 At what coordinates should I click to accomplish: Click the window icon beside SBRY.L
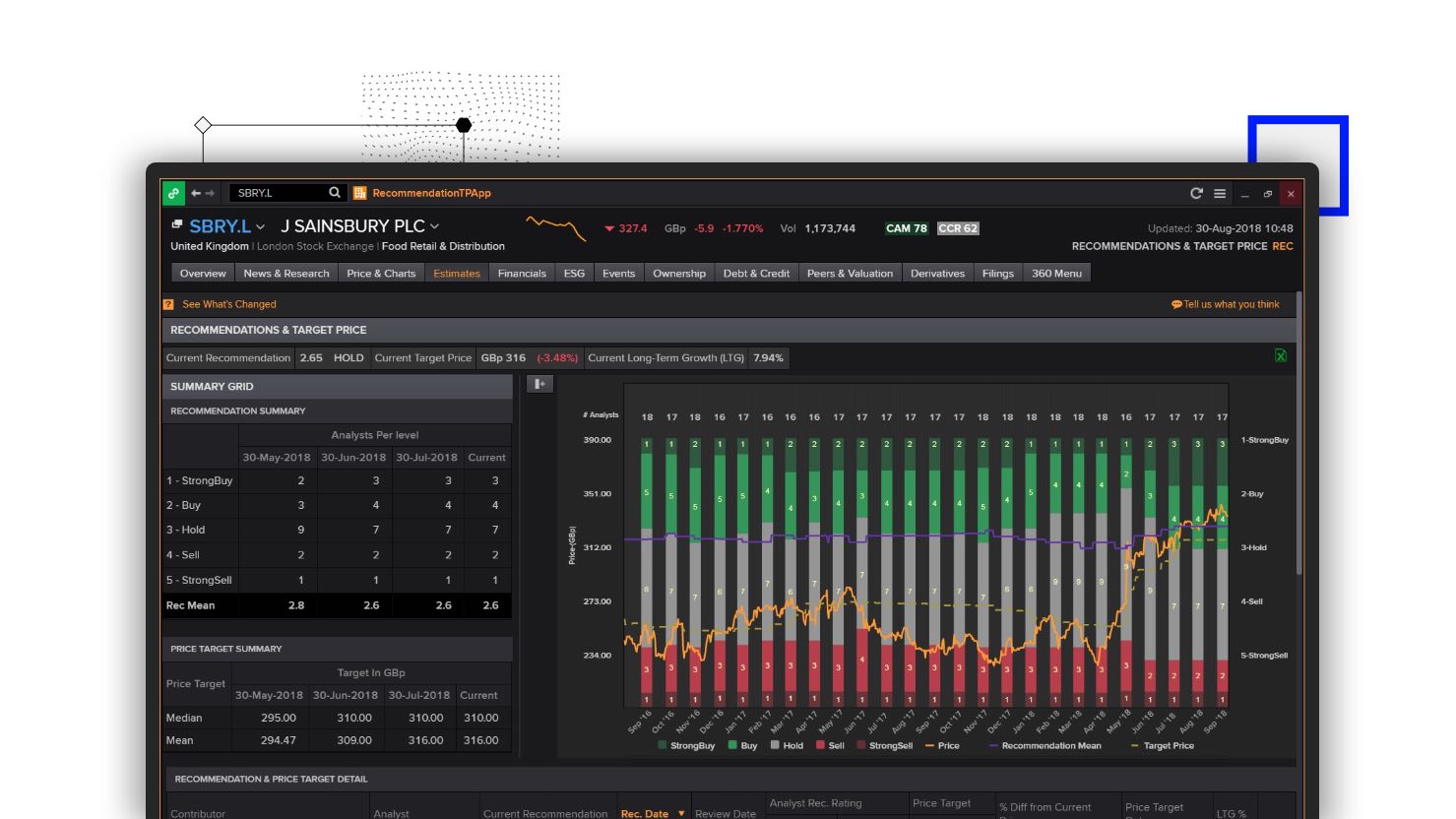[x=177, y=225]
